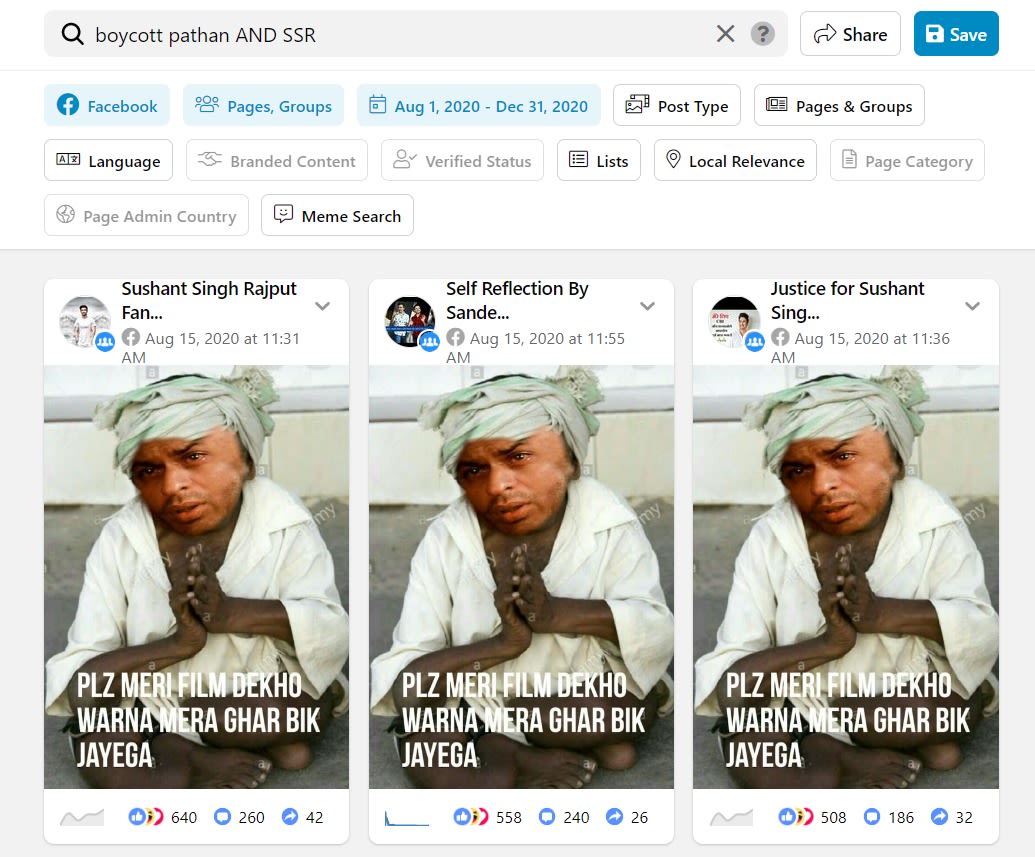Open the Lists filter
1035x857 pixels.
pos(598,161)
